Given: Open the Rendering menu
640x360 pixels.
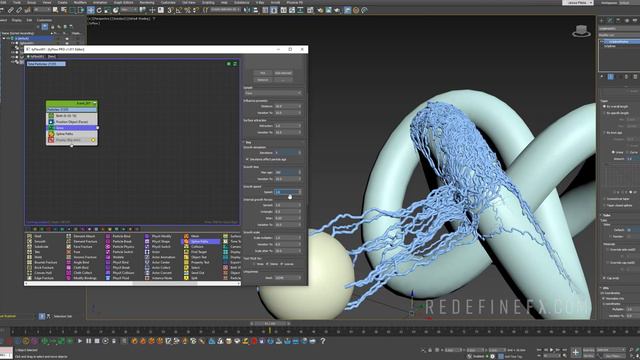Looking at the screenshot, I should (147, 2).
